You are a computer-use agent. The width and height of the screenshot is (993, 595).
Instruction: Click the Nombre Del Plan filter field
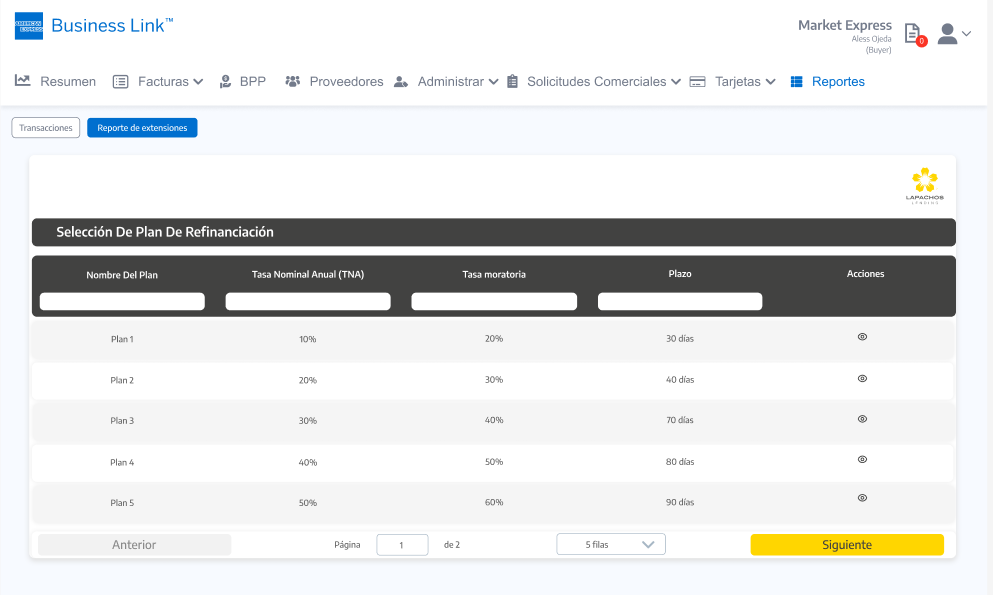[x=122, y=301]
